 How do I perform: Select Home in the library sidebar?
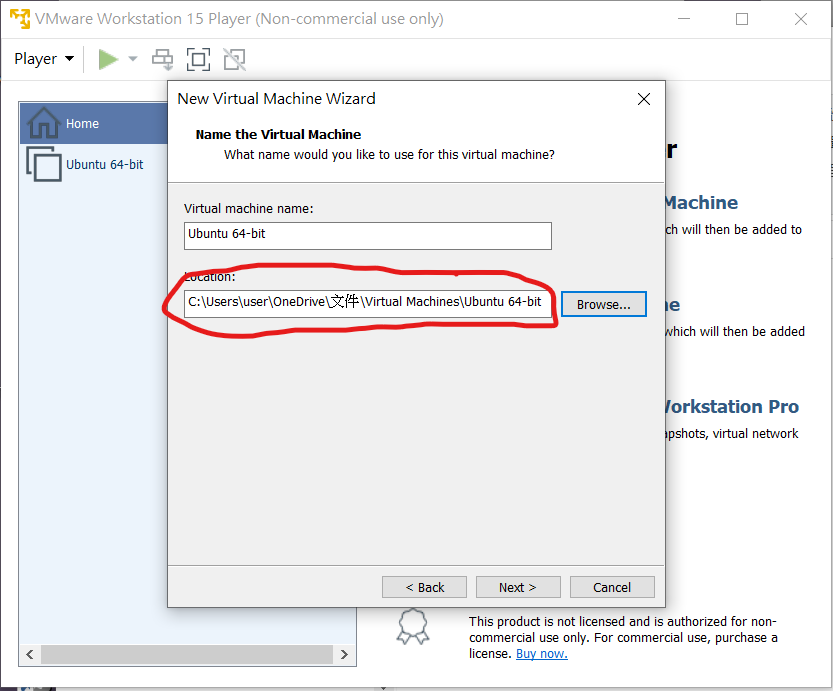(94, 123)
